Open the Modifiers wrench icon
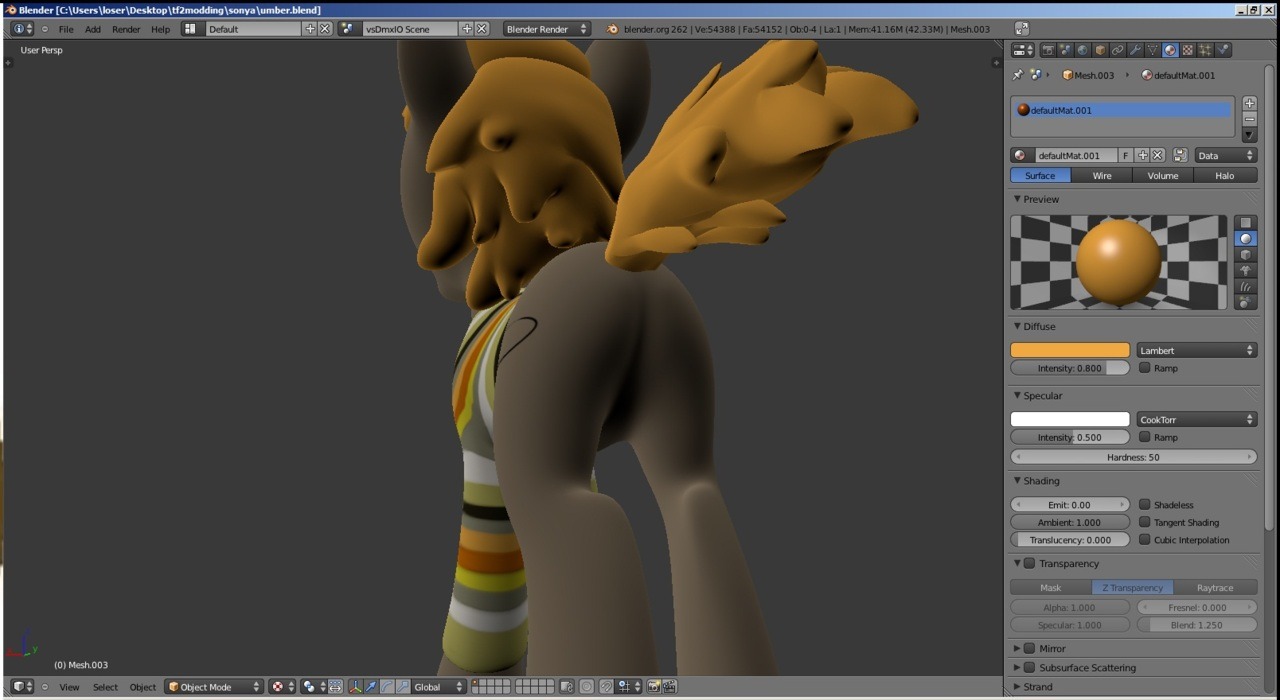 coord(1135,50)
